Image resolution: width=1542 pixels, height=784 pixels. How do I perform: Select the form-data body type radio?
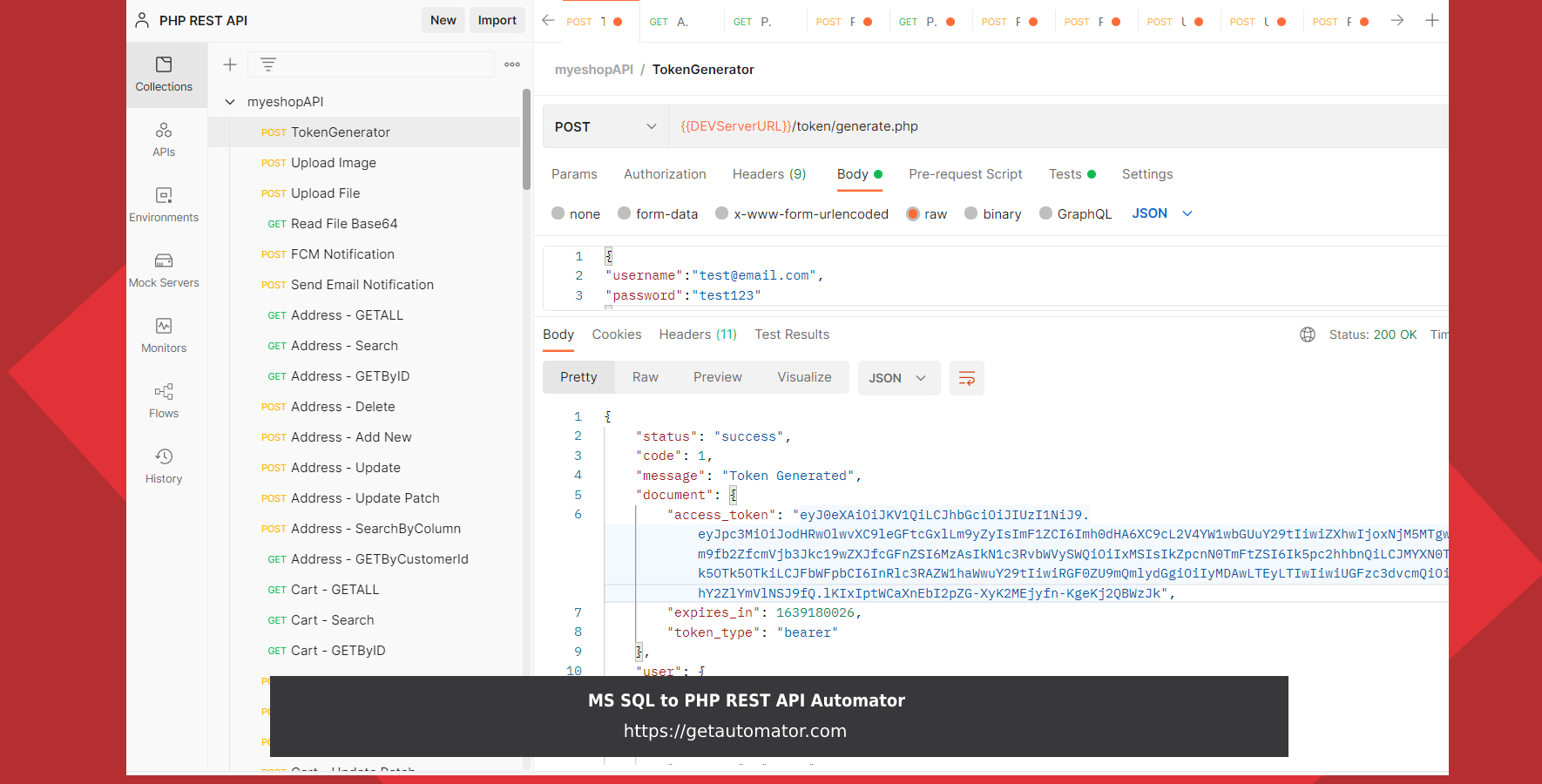(625, 213)
